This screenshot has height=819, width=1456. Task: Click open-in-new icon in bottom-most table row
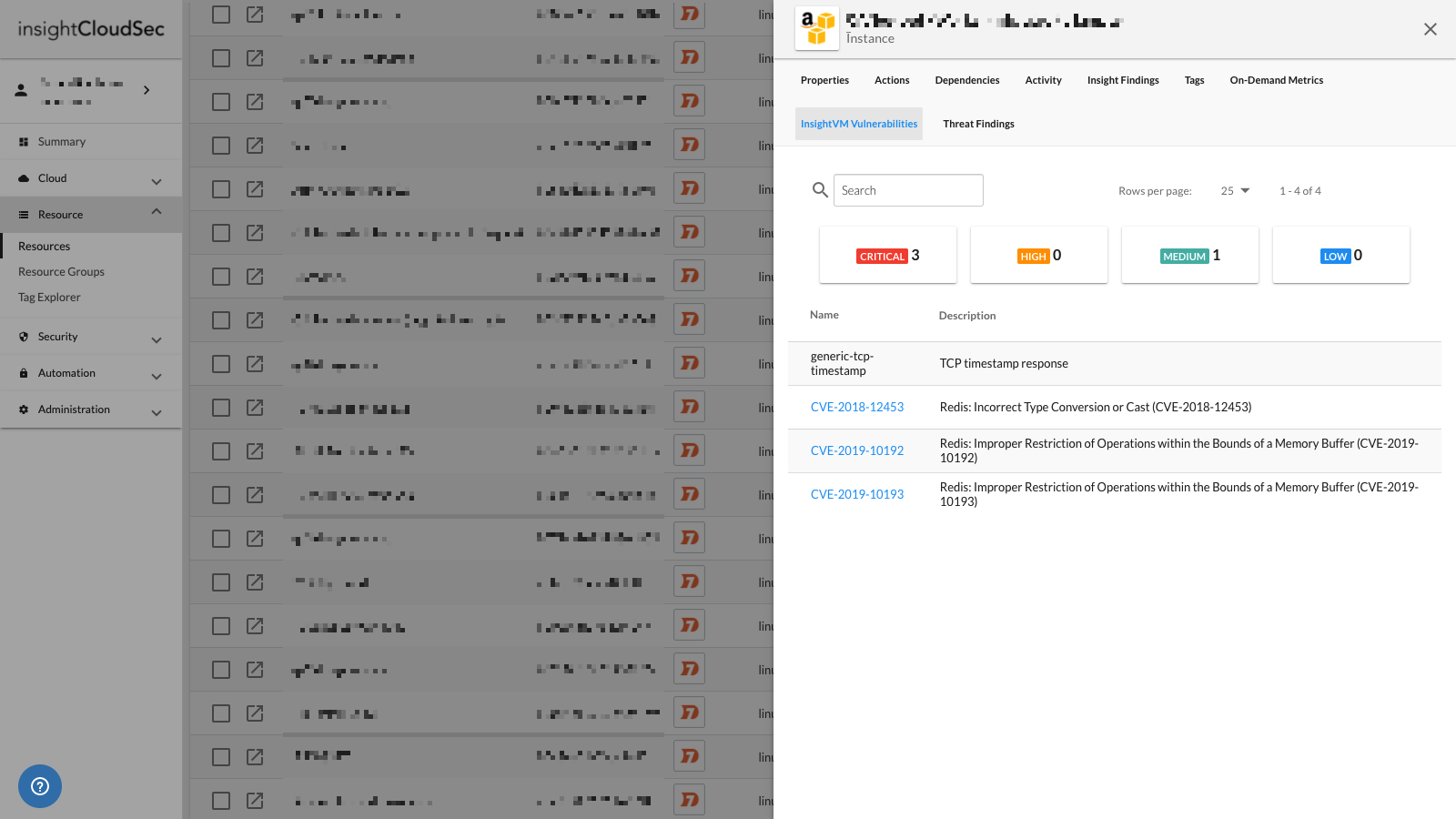pos(255,801)
